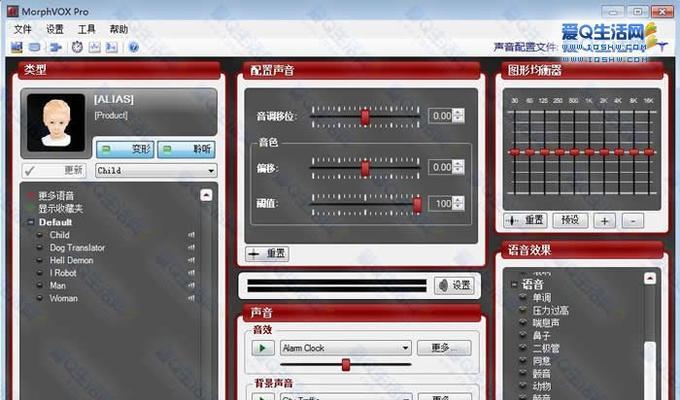Open the 文件 menu
Image resolution: width=680 pixels, height=400 pixels.
coord(23,29)
